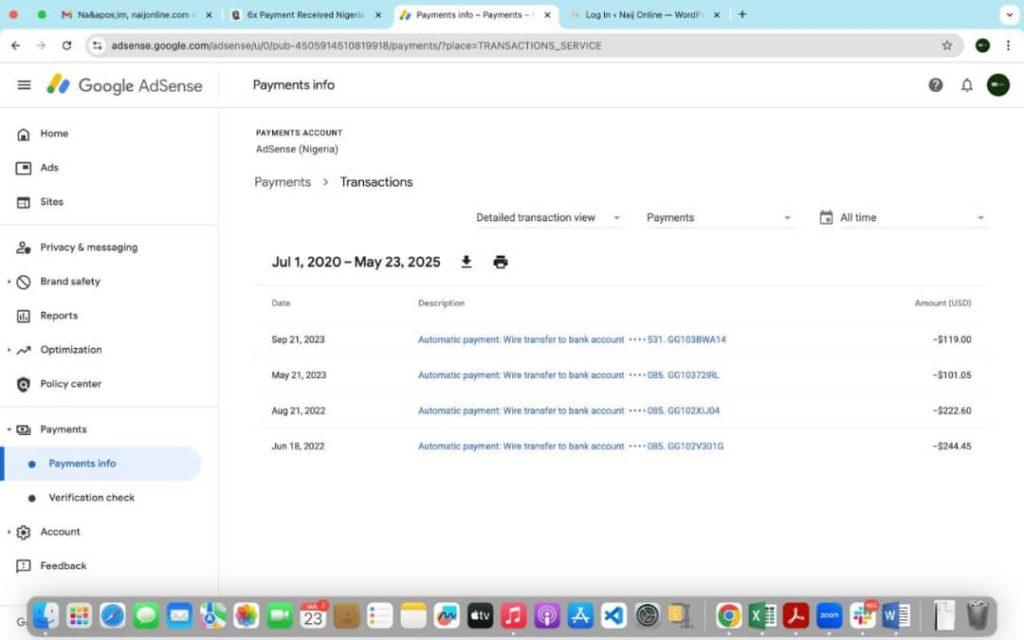Viewport: 1024px width, 640px height.
Task: Open the notifications bell
Action: [x=967, y=85]
